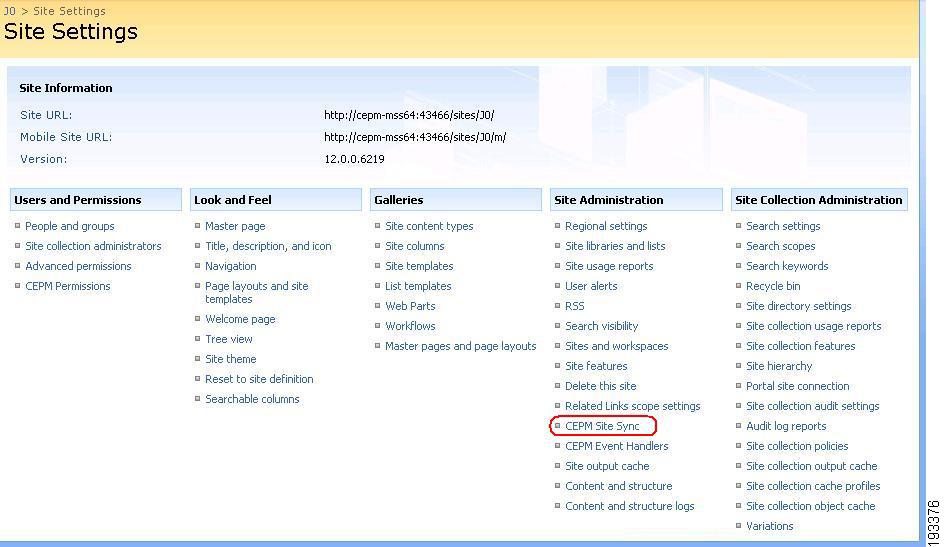This screenshot has height=547, width=945.
Task: Open the People and groups link
Action: (x=69, y=226)
